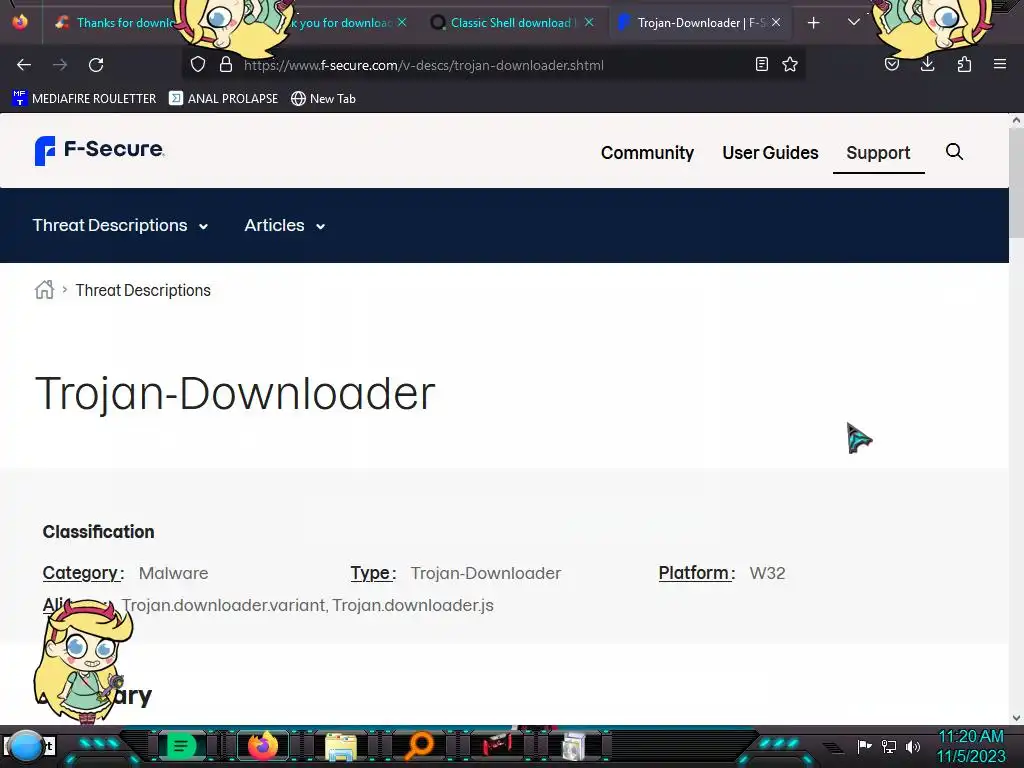Open the Support menu item
This screenshot has height=768, width=1024.
pyautogui.click(x=878, y=153)
